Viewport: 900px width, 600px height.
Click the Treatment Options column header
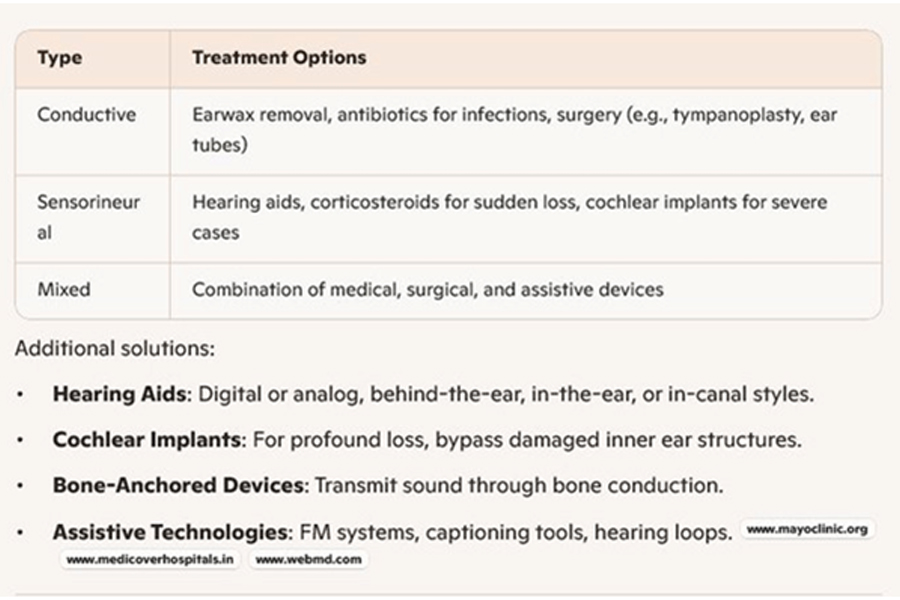click(279, 58)
